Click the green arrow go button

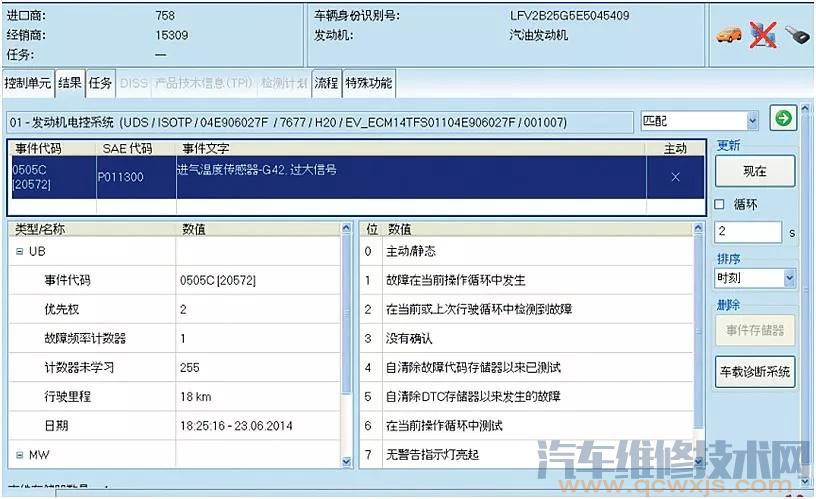click(783, 119)
